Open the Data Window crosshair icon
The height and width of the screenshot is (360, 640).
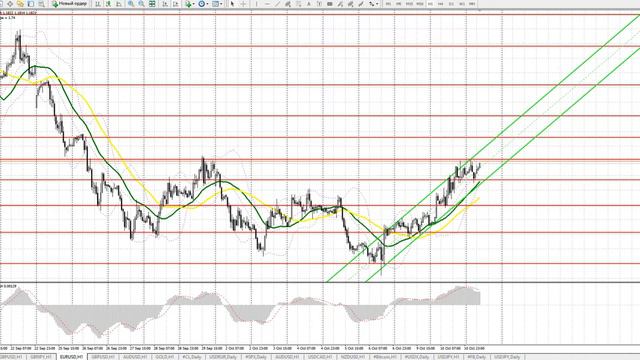coord(10,4)
